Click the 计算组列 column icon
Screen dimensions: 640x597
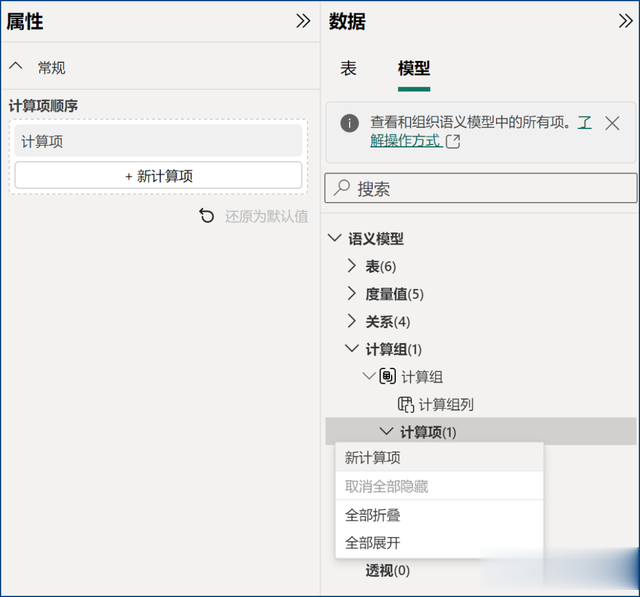[406, 404]
